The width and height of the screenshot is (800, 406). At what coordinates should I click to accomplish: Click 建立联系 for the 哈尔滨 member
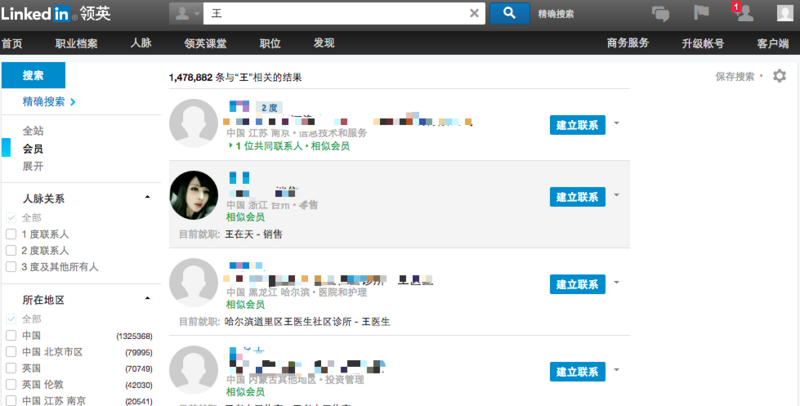pos(578,284)
